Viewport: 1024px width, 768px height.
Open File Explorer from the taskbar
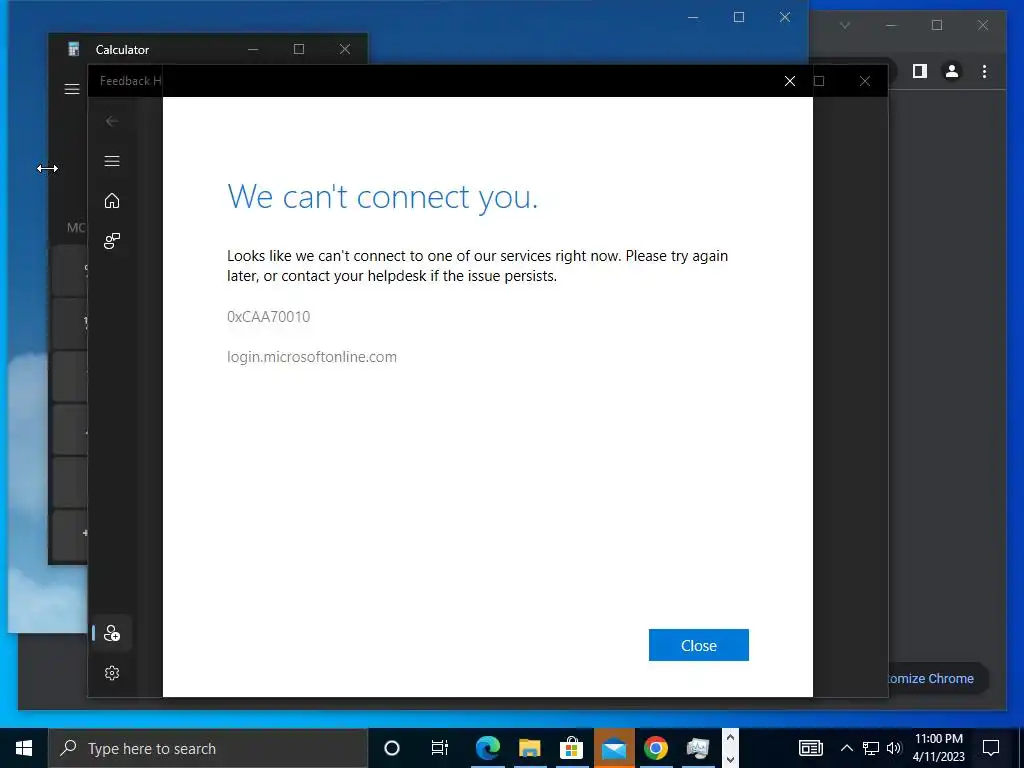pyautogui.click(x=530, y=748)
